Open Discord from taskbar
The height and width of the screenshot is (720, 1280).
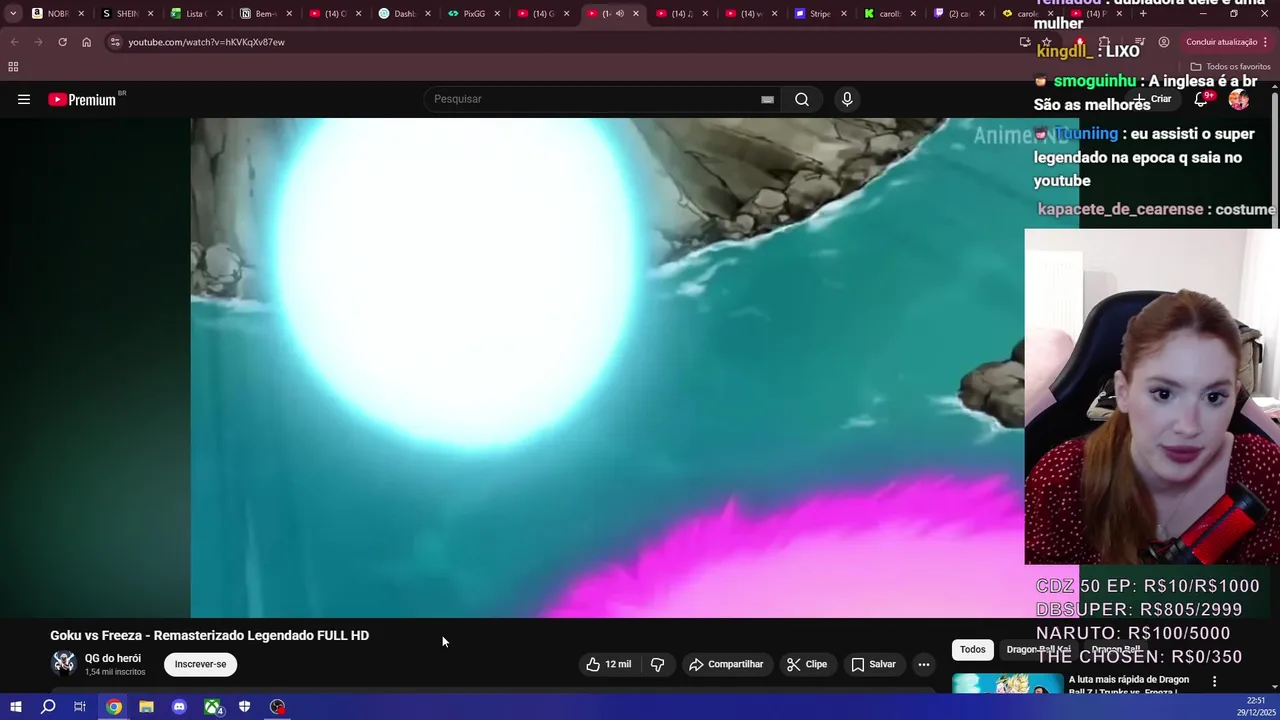[x=179, y=707]
